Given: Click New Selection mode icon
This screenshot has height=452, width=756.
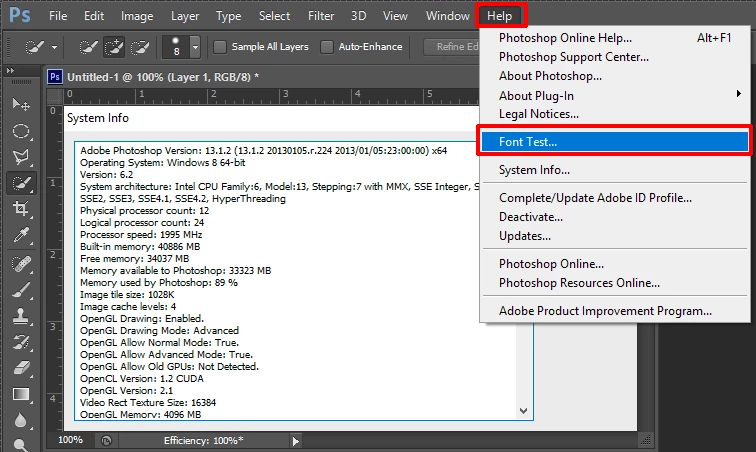Looking at the screenshot, I should click(88, 47).
